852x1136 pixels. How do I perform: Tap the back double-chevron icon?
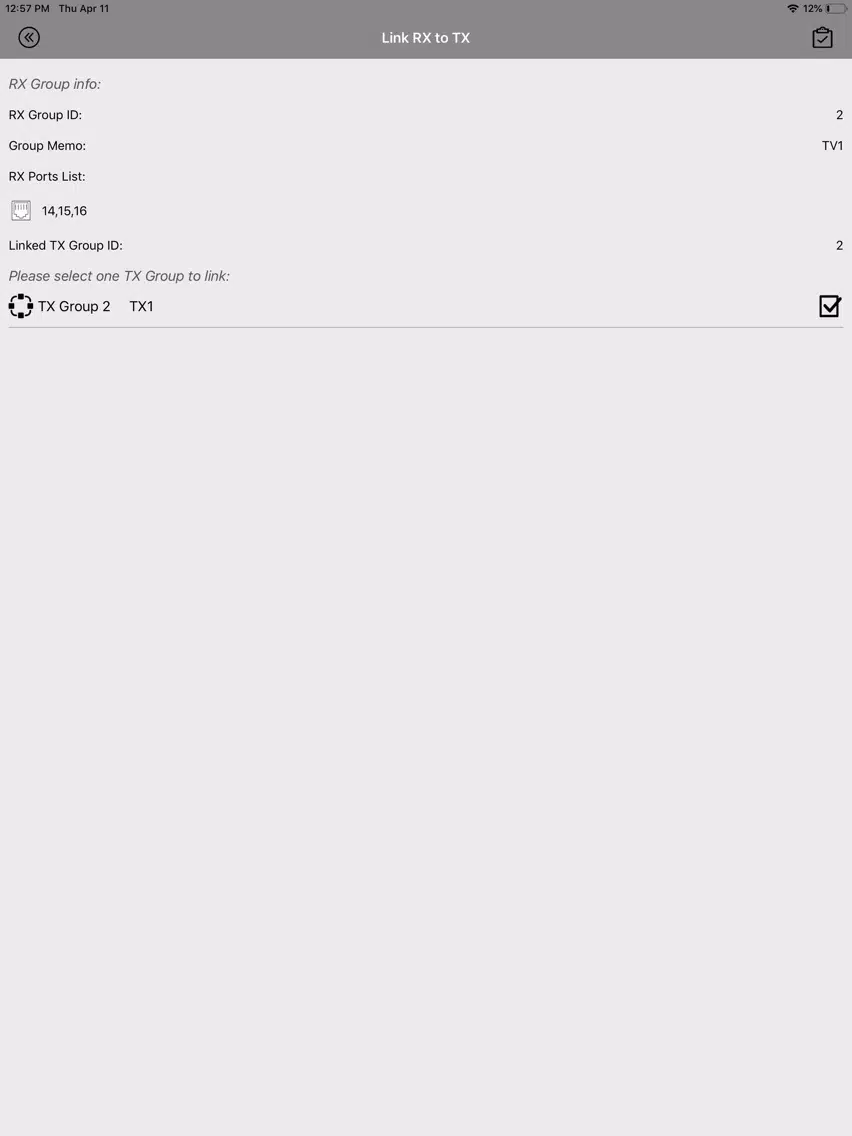coord(29,38)
